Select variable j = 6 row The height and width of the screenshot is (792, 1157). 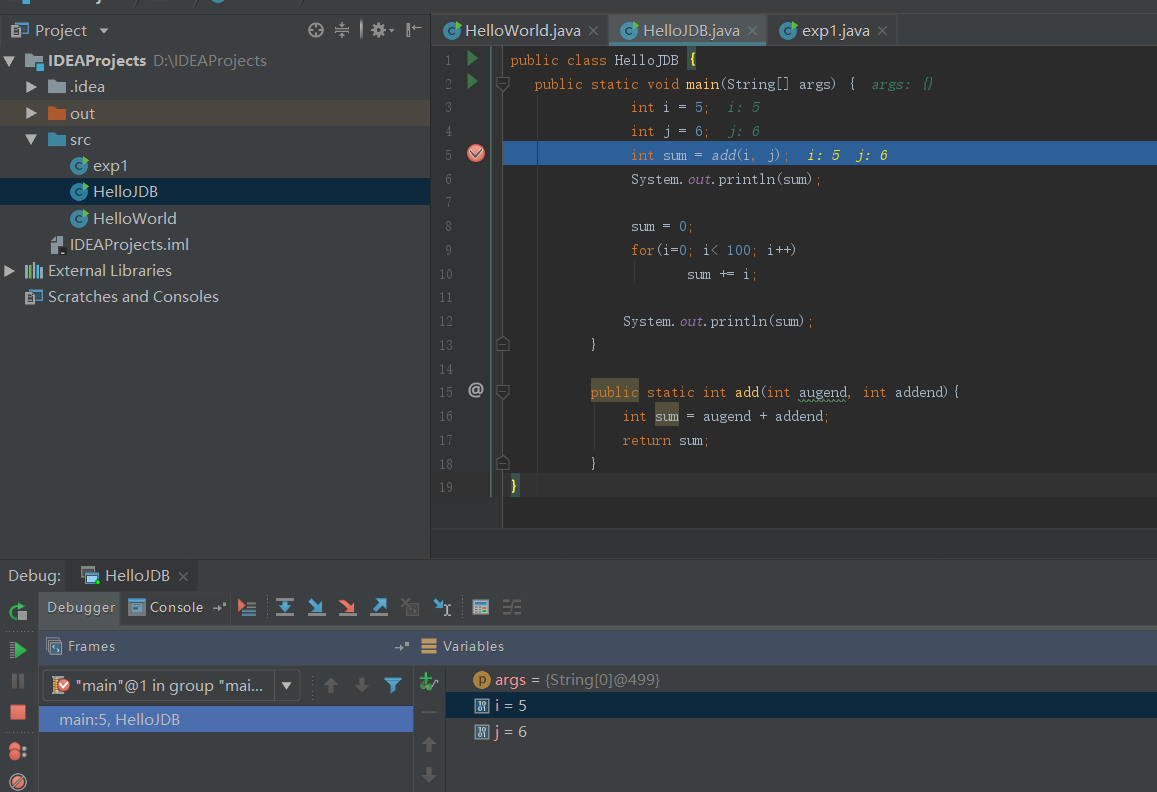[801, 731]
